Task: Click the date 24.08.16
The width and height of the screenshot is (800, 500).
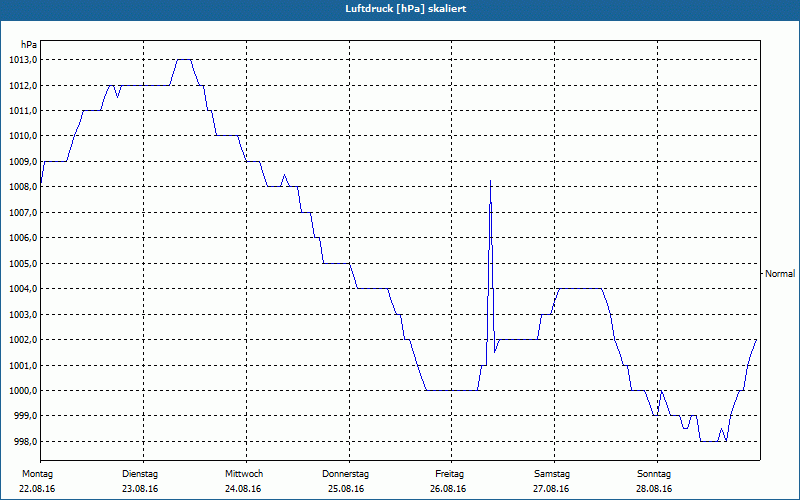Action: click(x=243, y=489)
